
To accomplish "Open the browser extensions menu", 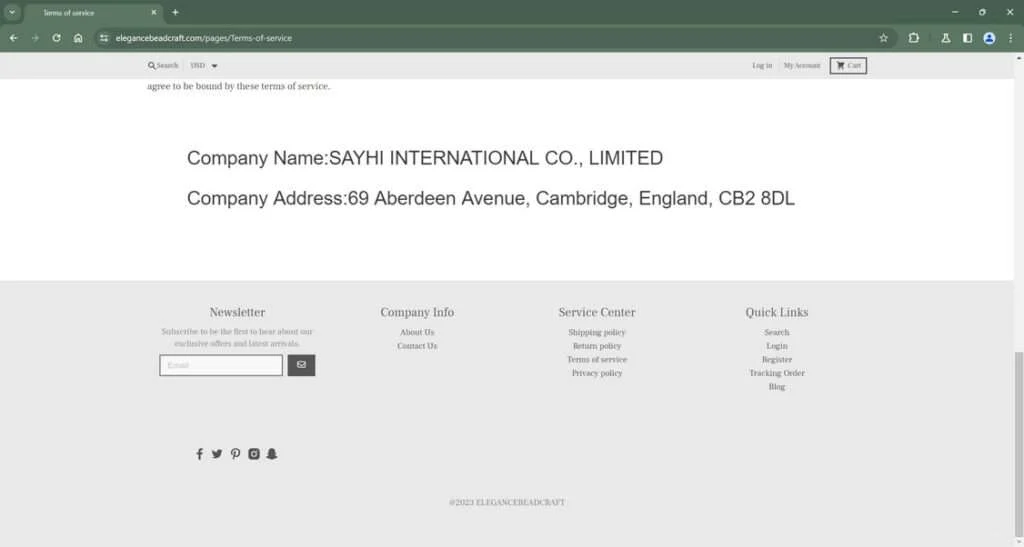I will click(x=914, y=38).
